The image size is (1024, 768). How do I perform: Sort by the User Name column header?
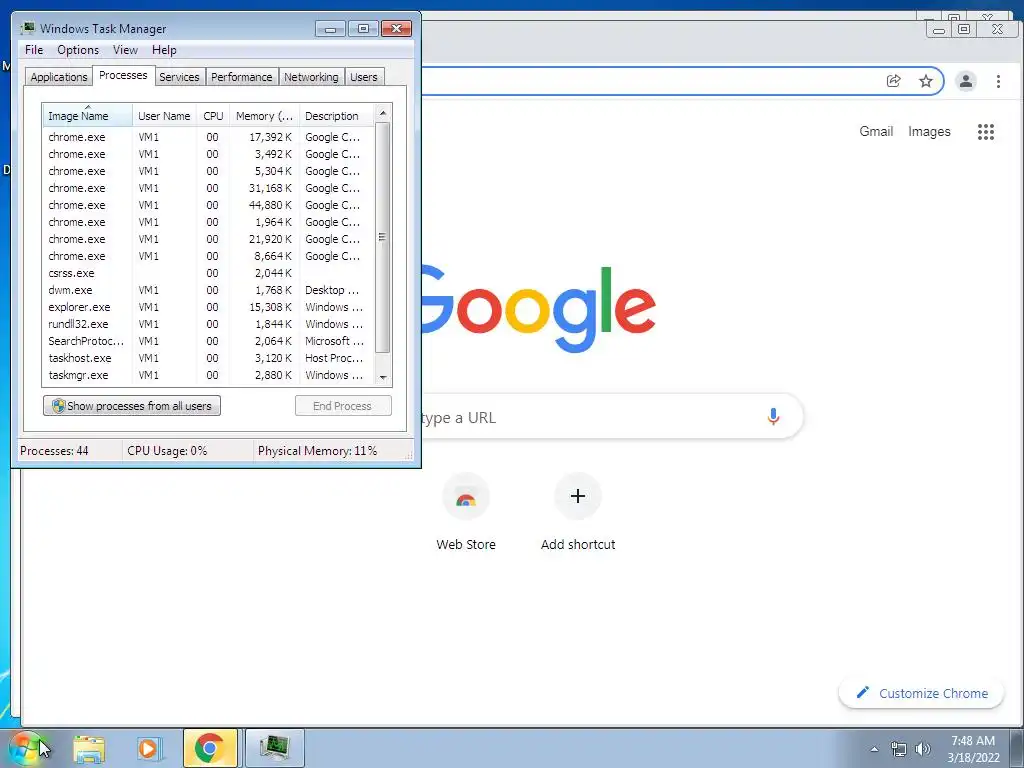(x=164, y=116)
